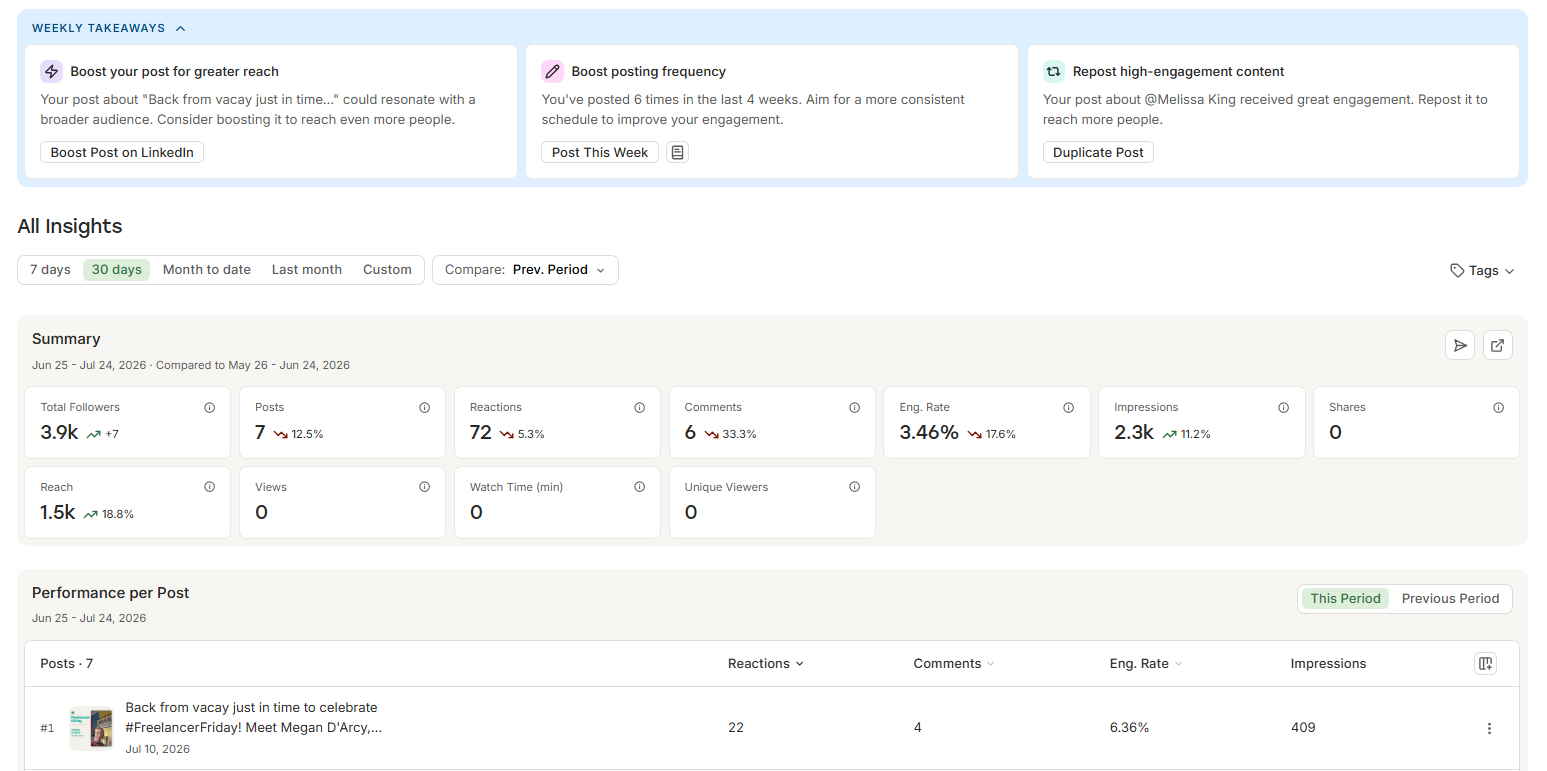The width and height of the screenshot is (1547, 771).
Task: Toggle to This Period view
Action: click(1345, 598)
